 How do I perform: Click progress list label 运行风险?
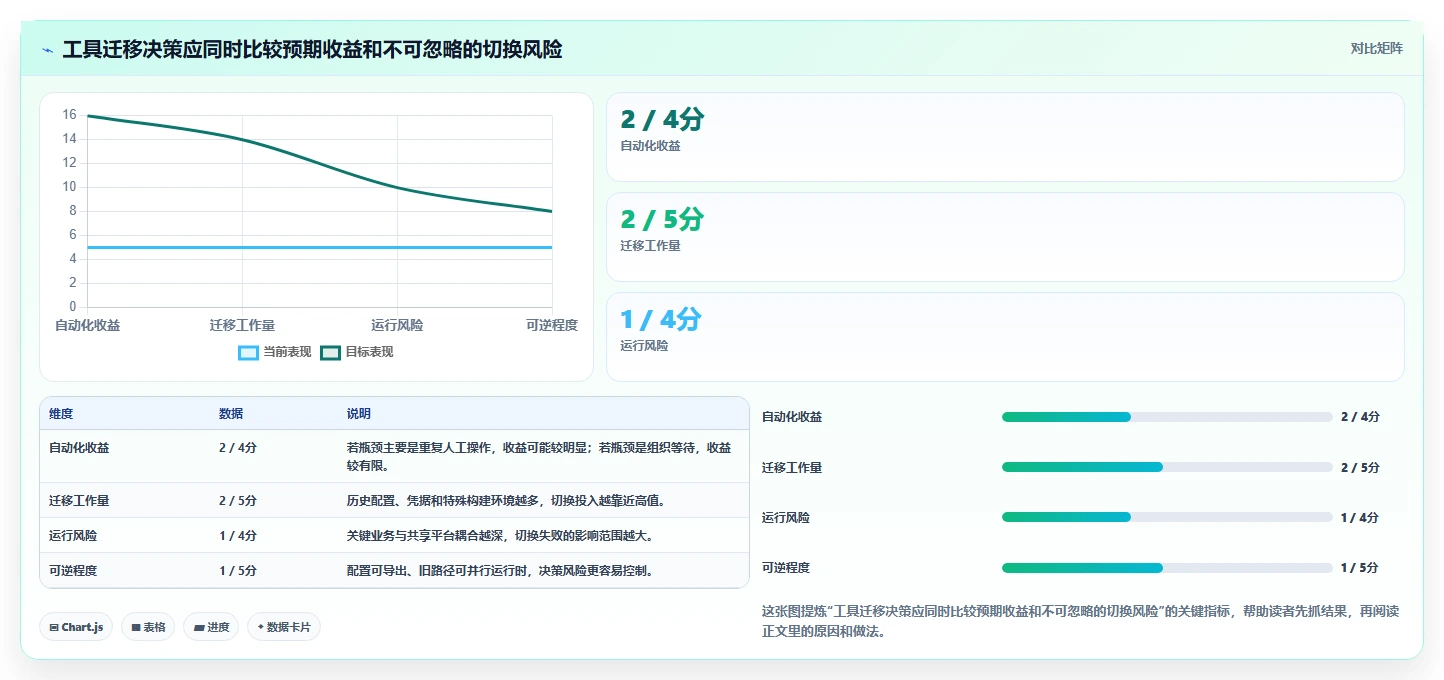click(x=786, y=517)
